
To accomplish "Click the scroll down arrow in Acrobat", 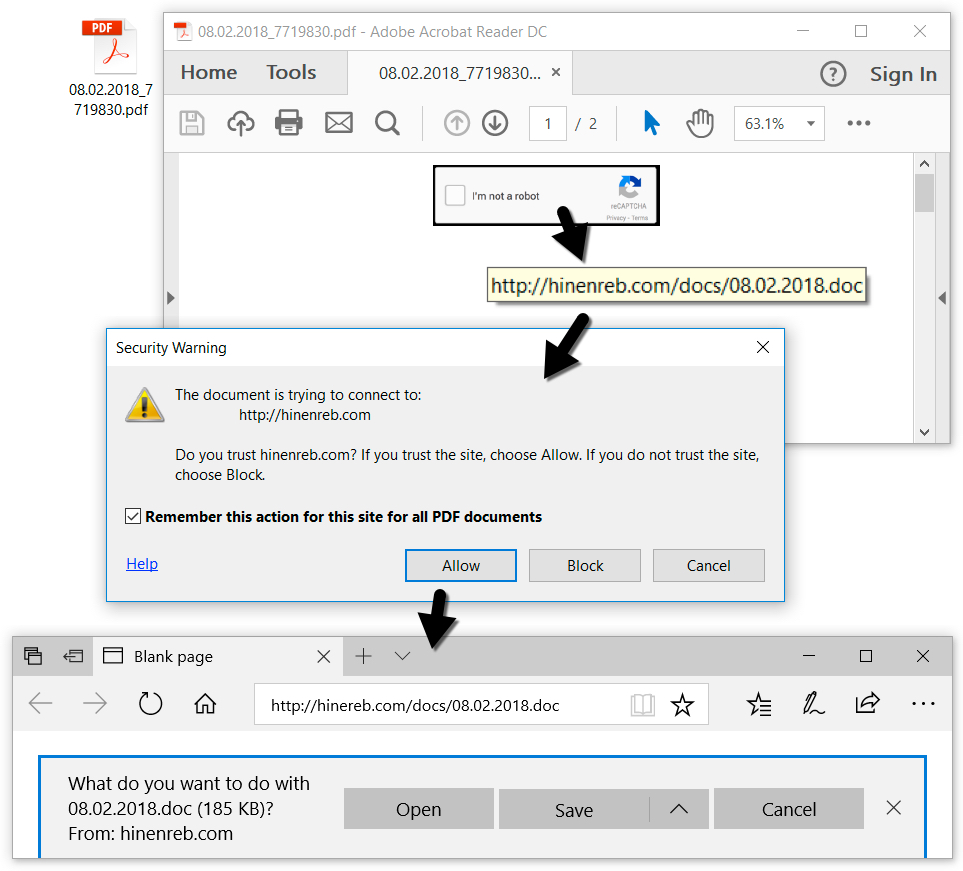I will [924, 432].
